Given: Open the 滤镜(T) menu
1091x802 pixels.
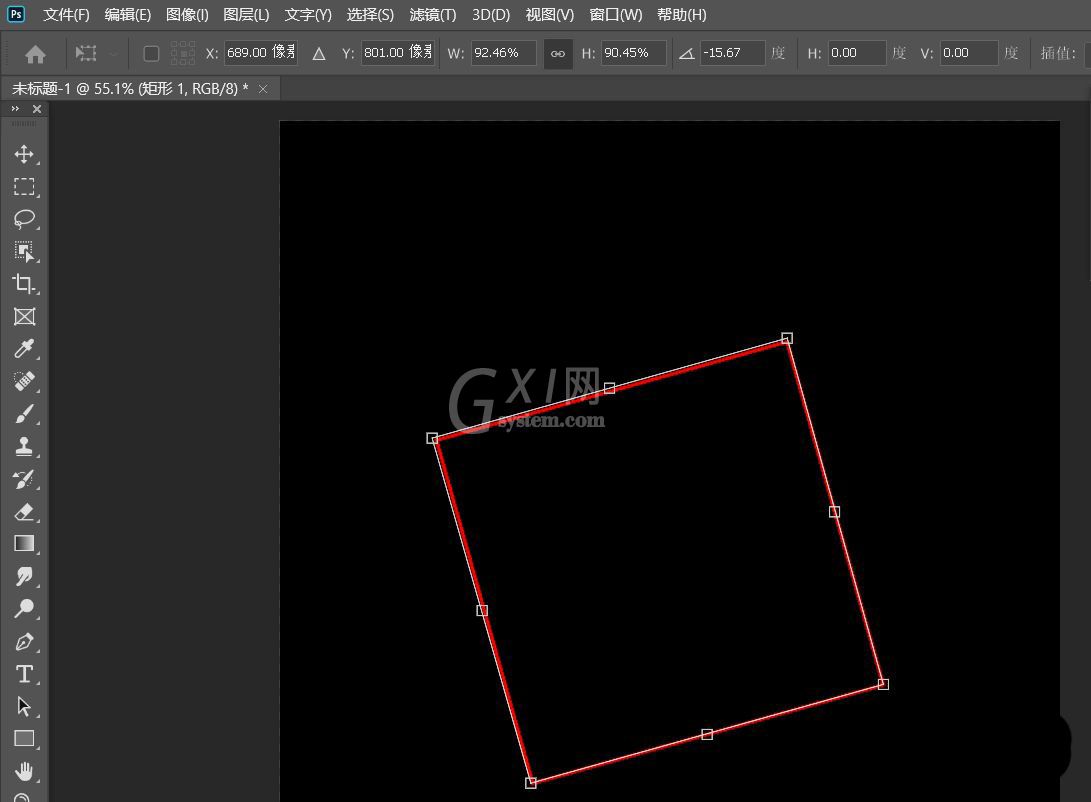Looking at the screenshot, I should (x=433, y=15).
